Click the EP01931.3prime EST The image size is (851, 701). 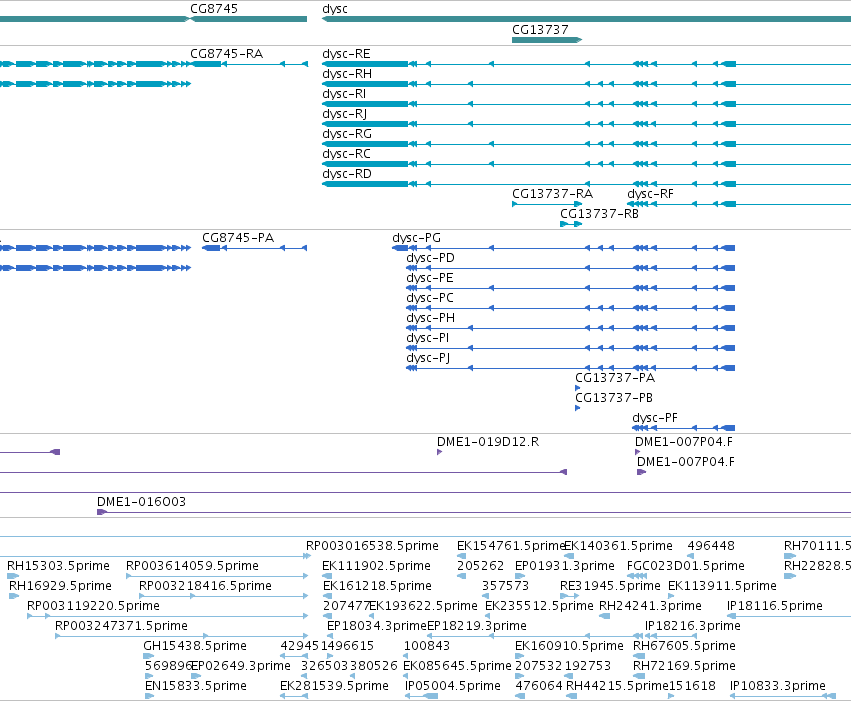click(x=564, y=566)
